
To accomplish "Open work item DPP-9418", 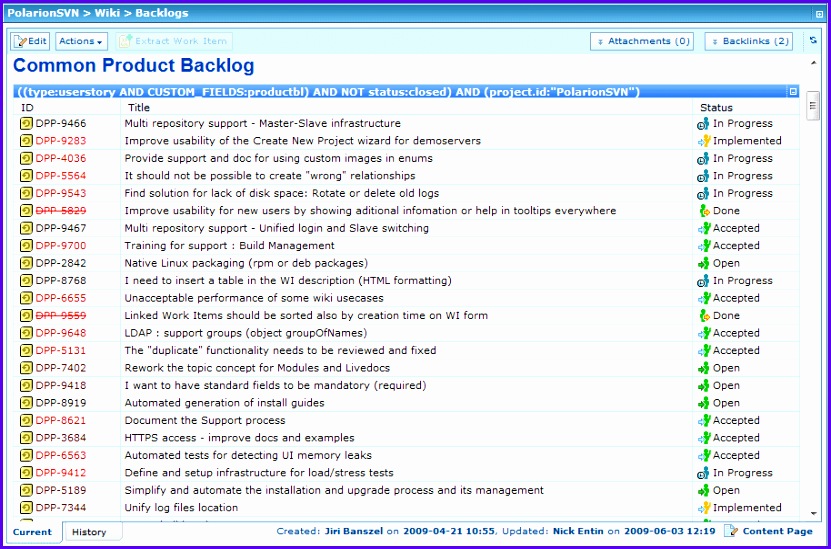I will point(61,386).
